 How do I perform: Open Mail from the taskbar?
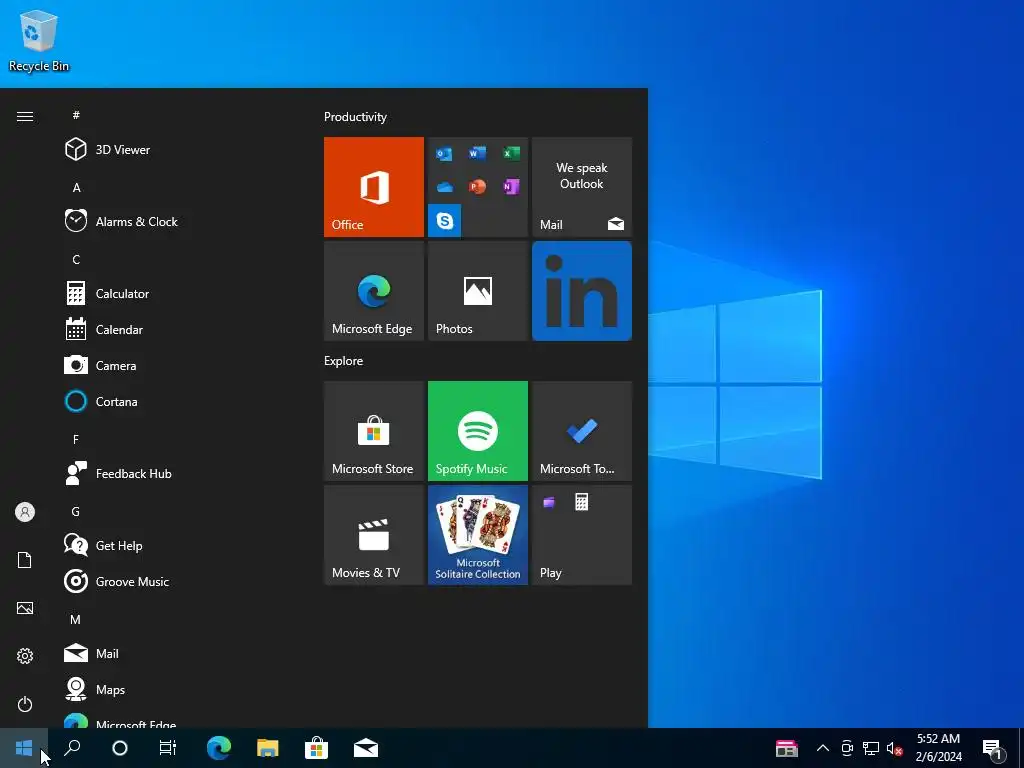point(366,748)
